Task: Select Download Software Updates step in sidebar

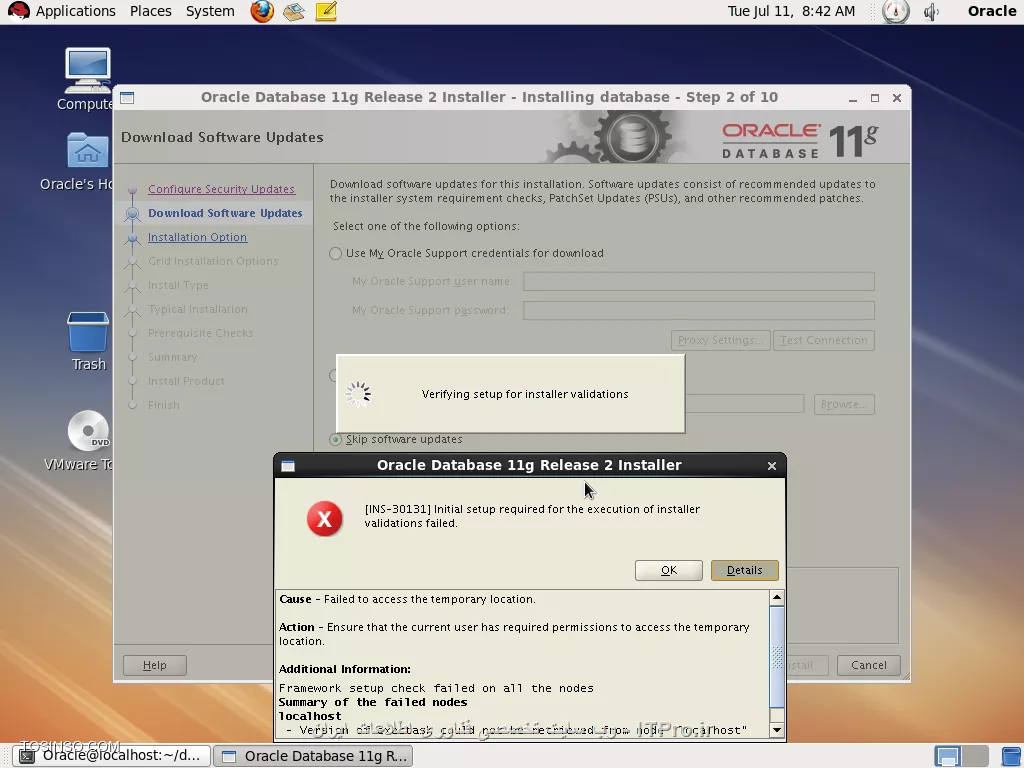Action: 225,213
